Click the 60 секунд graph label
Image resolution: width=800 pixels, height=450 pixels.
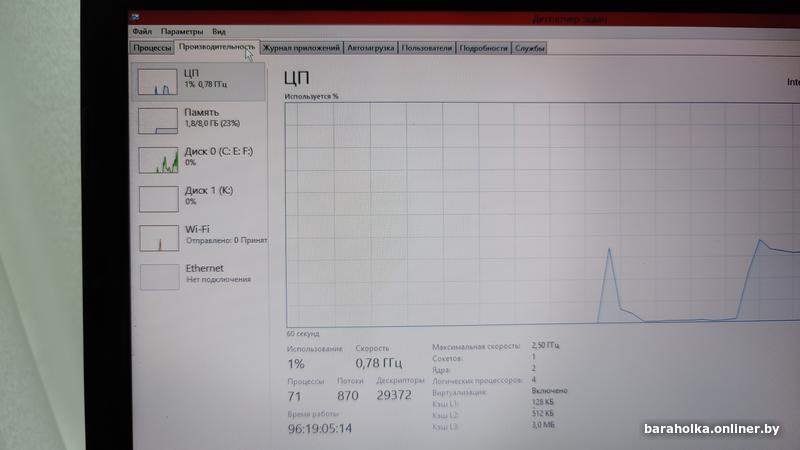(x=303, y=334)
